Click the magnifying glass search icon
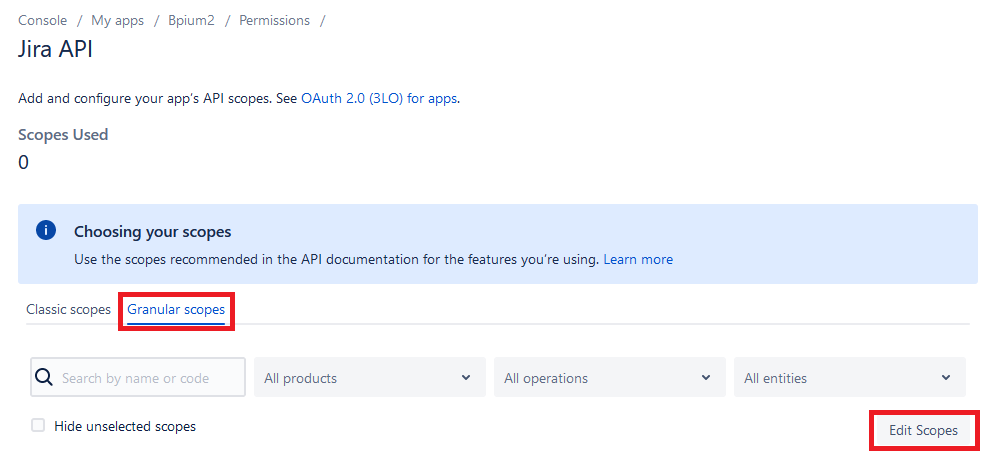Screen dimensions: 990x454 pyautogui.click(x=44, y=378)
